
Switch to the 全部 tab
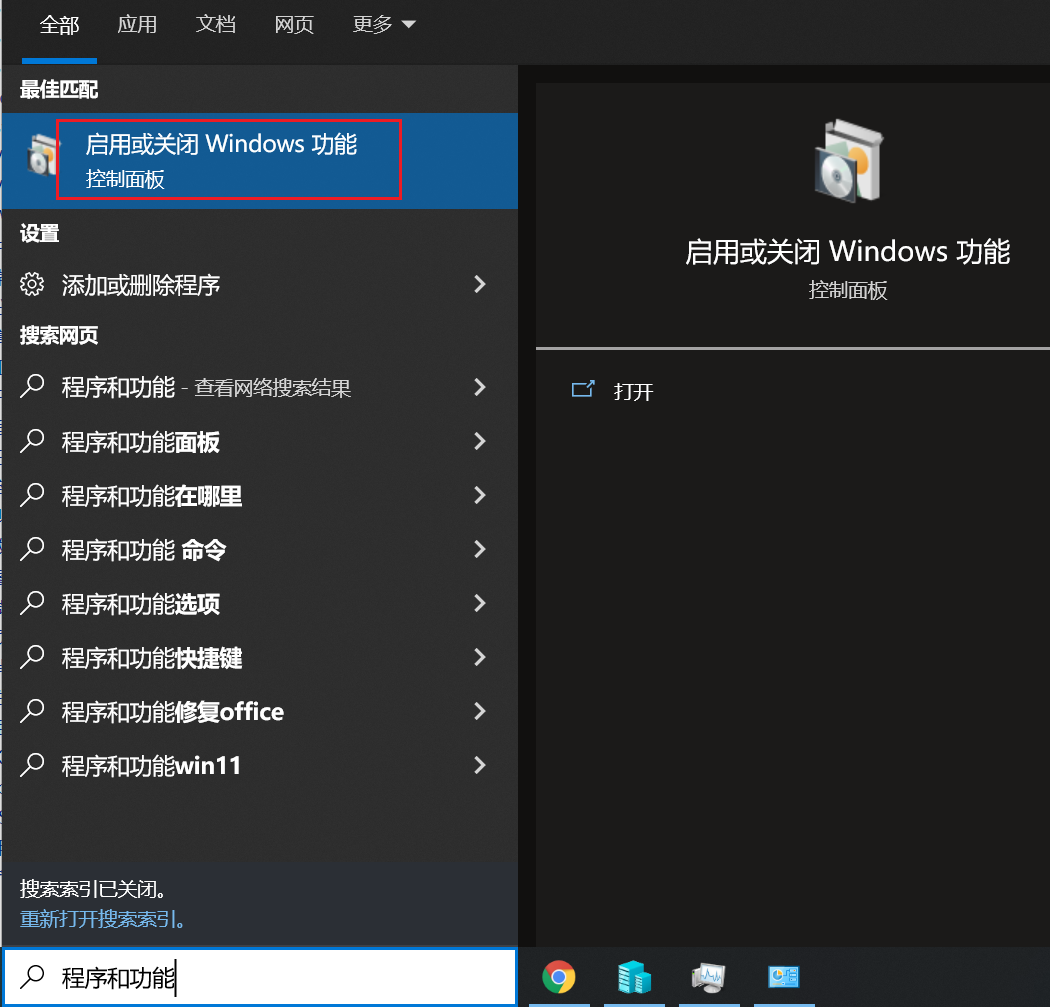[60, 25]
